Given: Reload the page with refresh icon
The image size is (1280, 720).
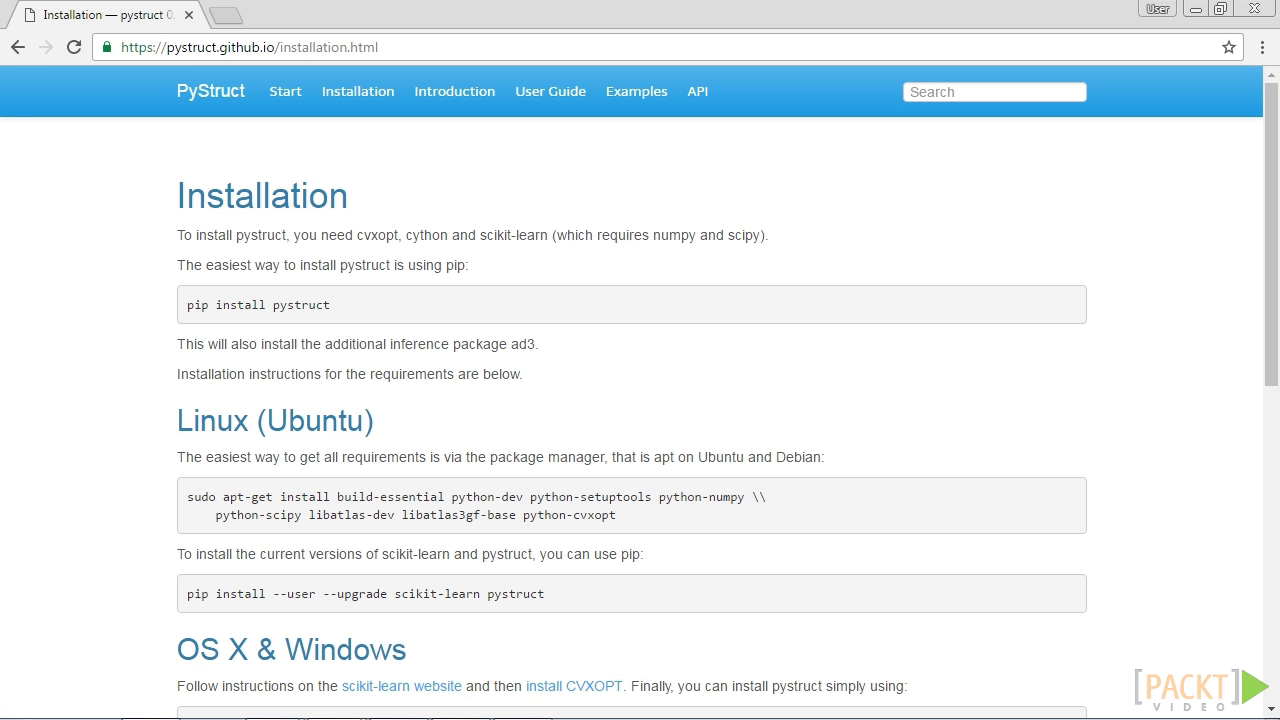Looking at the screenshot, I should tap(74, 47).
